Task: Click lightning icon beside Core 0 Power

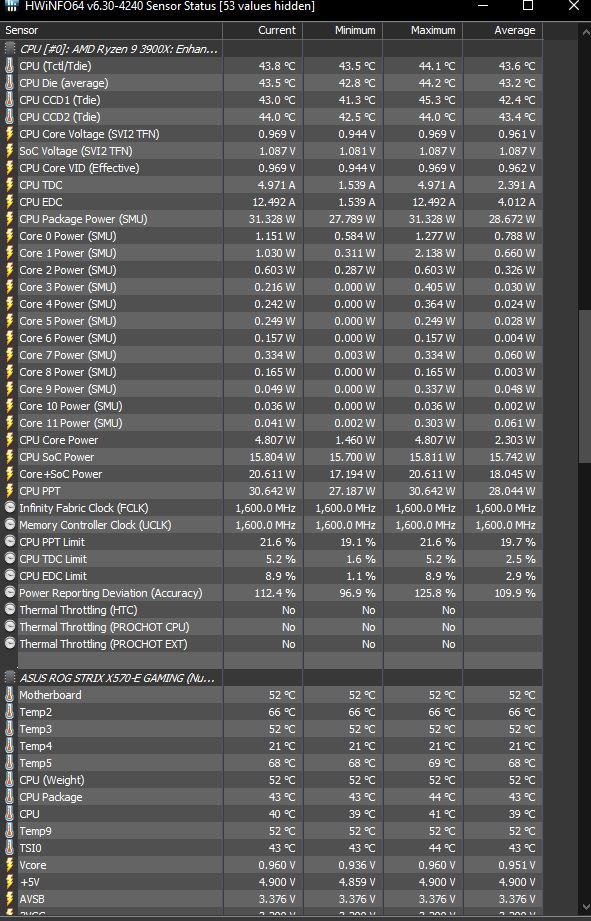Action: click(x=9, y=236)
